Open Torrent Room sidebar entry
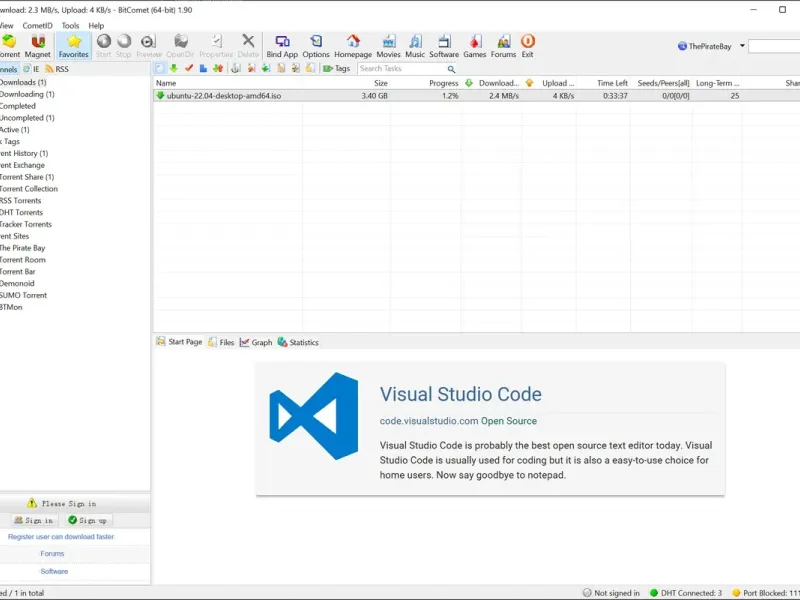 click(23, 259)
